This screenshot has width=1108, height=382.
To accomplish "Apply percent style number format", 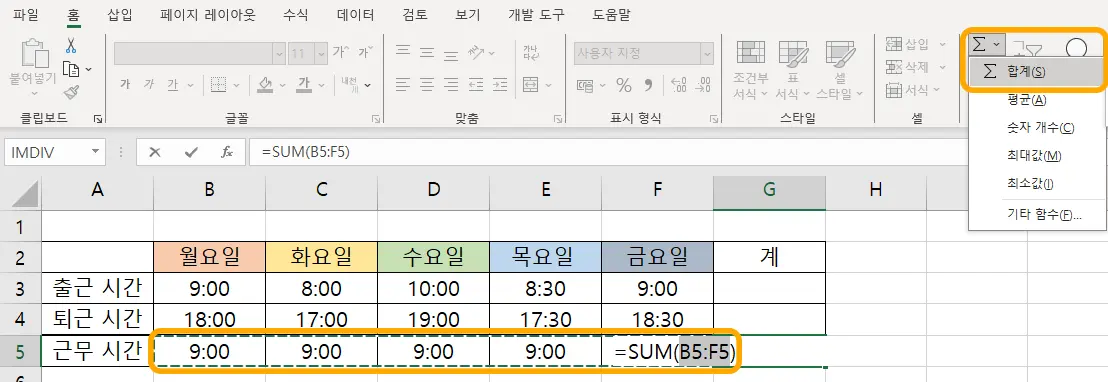I will (x=624, y=85).
